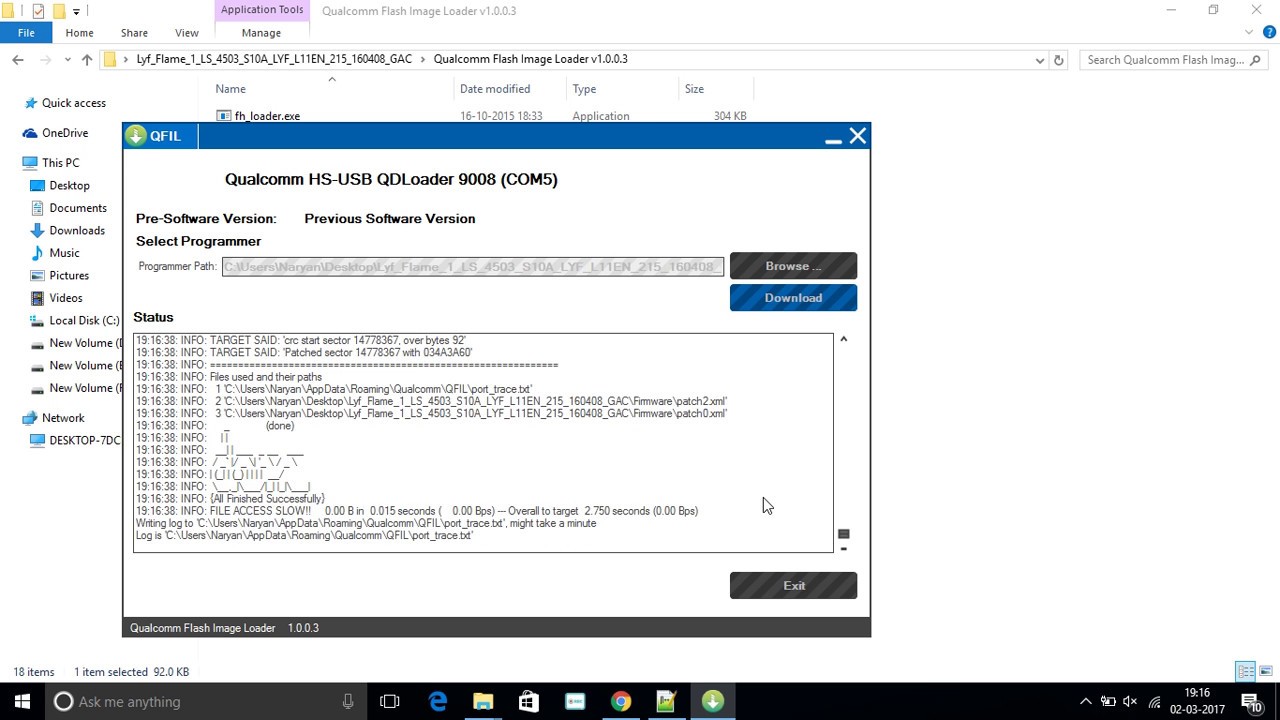Image resolution: width=1280 pixels, height=720 pixels.
Task: Open Videos folder in sidebar
Action: click(x=65, y=298)
